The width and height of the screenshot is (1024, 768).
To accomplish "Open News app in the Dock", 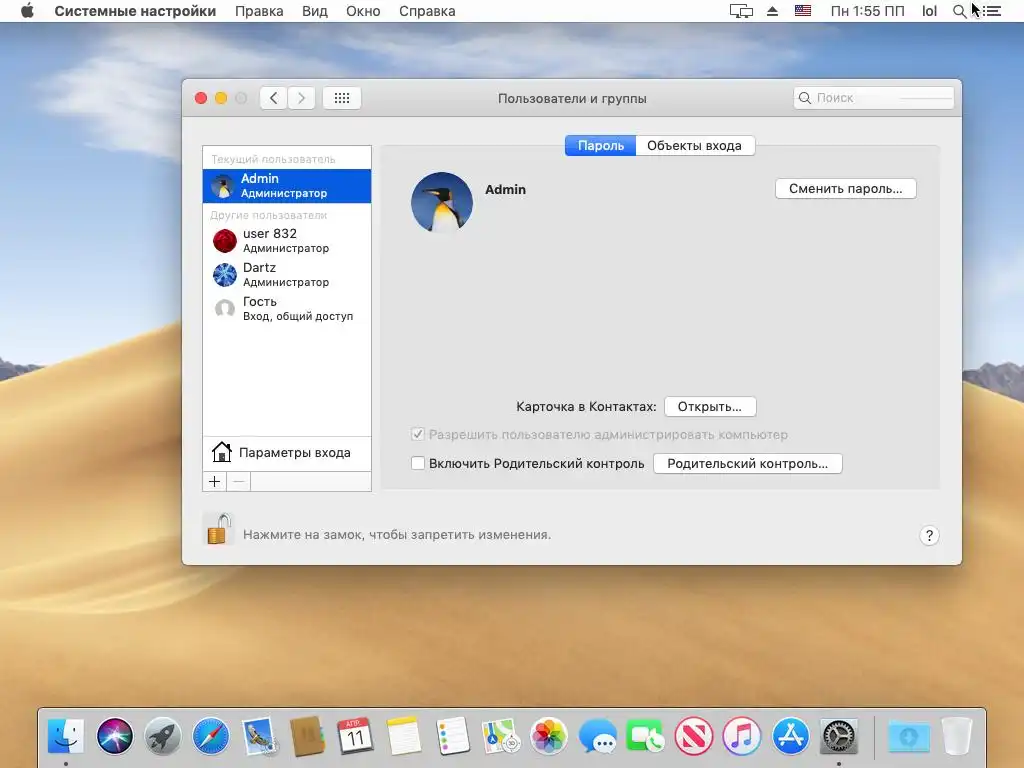I will click(x=694, y=736).
